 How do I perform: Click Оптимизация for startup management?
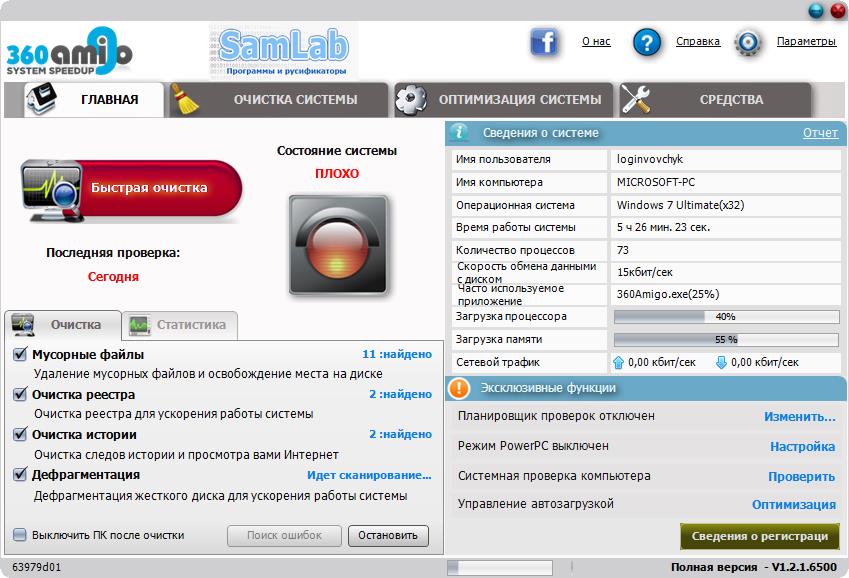click(794, 504)
